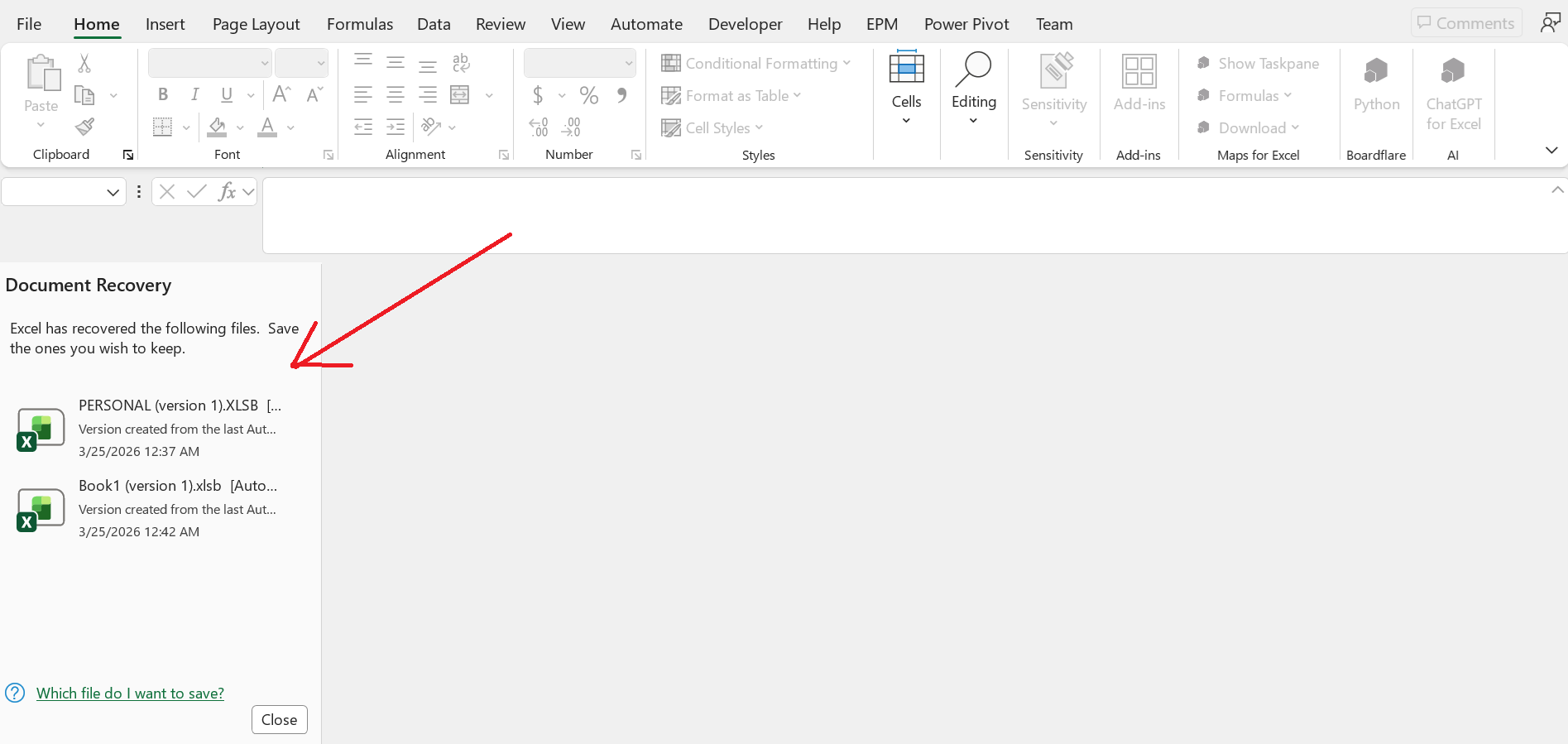Image resolution: width=1568 pixels, height=744 pixels.
Task: Click the Format Painter brush icon
Action: (84, 127)
